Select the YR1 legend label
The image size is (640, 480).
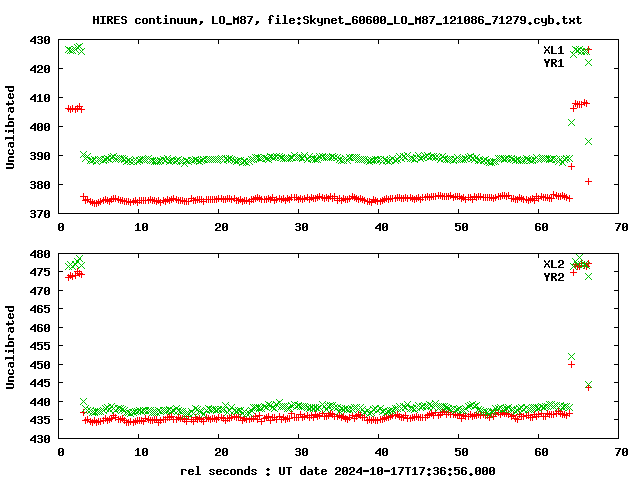(553, 63)
